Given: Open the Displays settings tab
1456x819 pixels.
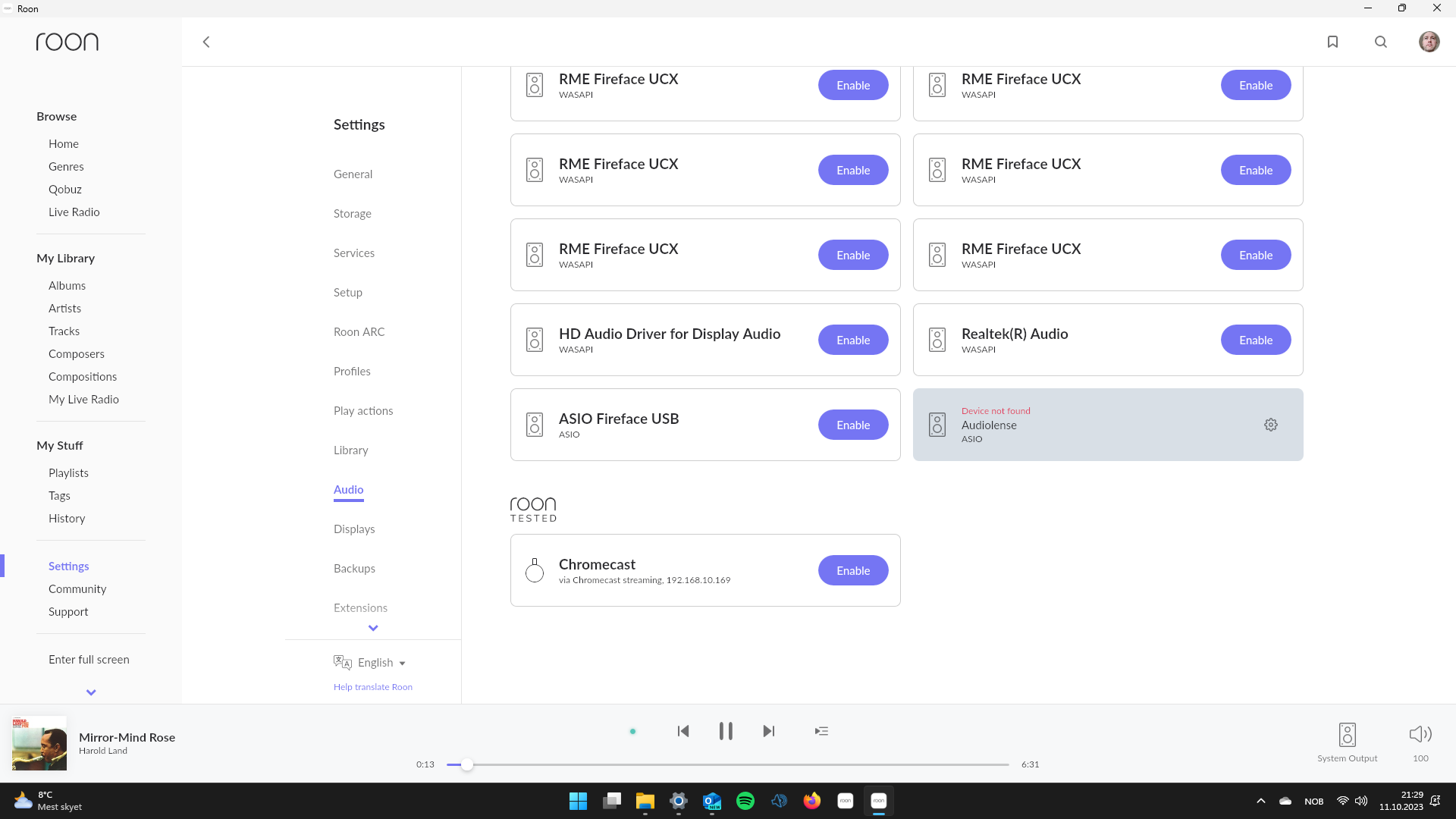Looking at the screenshot, I should 354,529.
